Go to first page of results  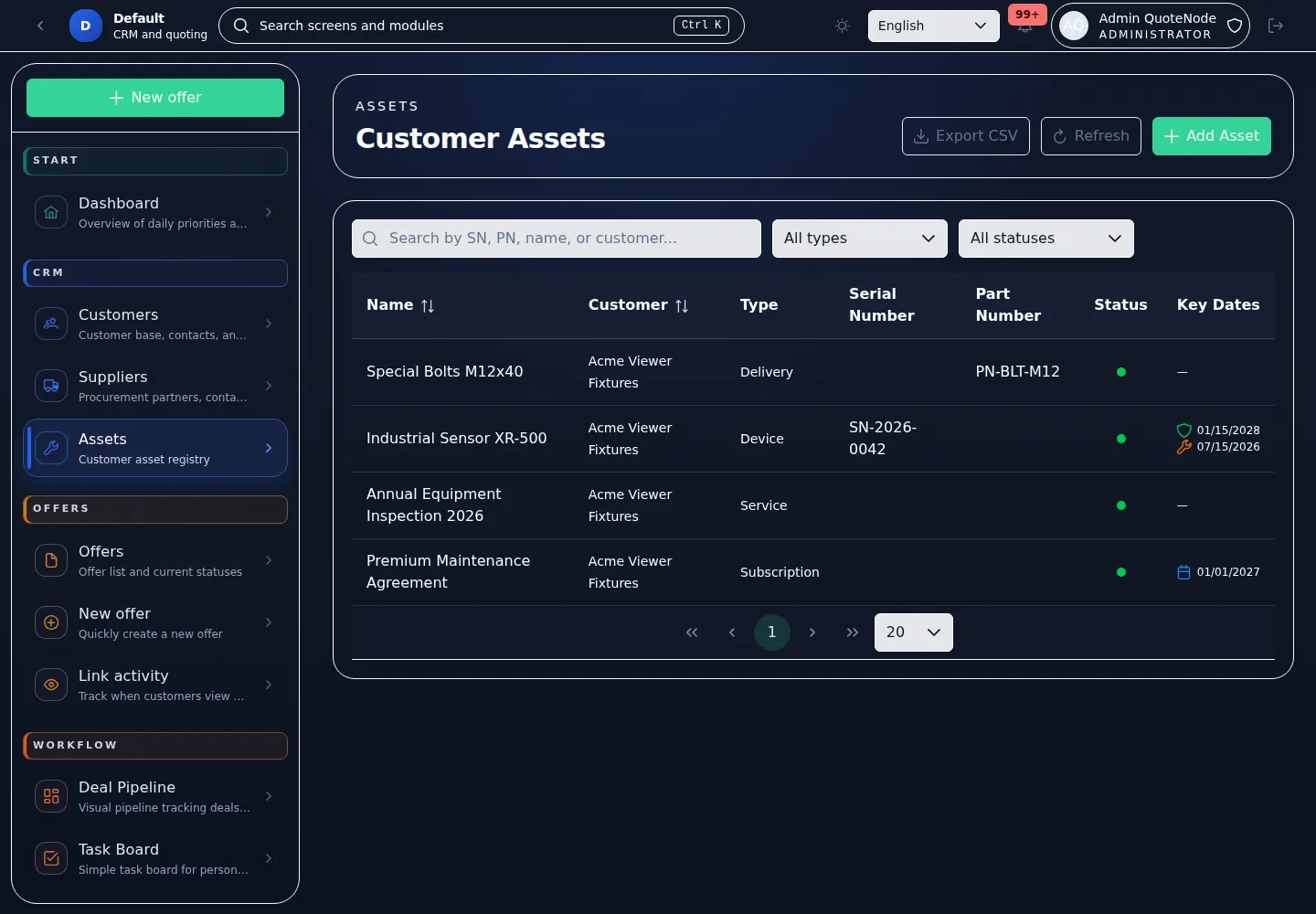pyautogui.click(x=692, y=632)
